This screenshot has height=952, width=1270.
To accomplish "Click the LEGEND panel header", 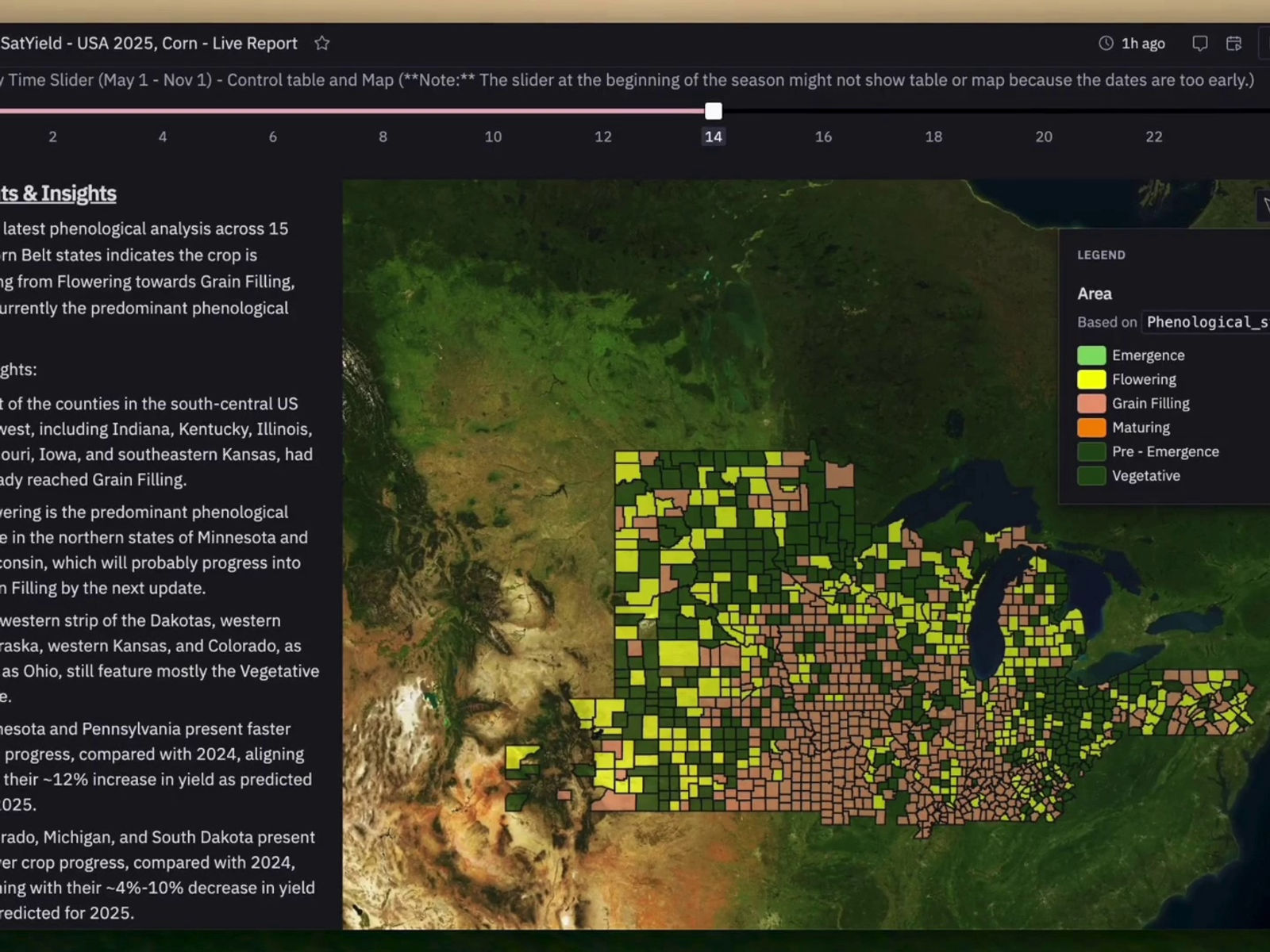I will click(1101, 255).
